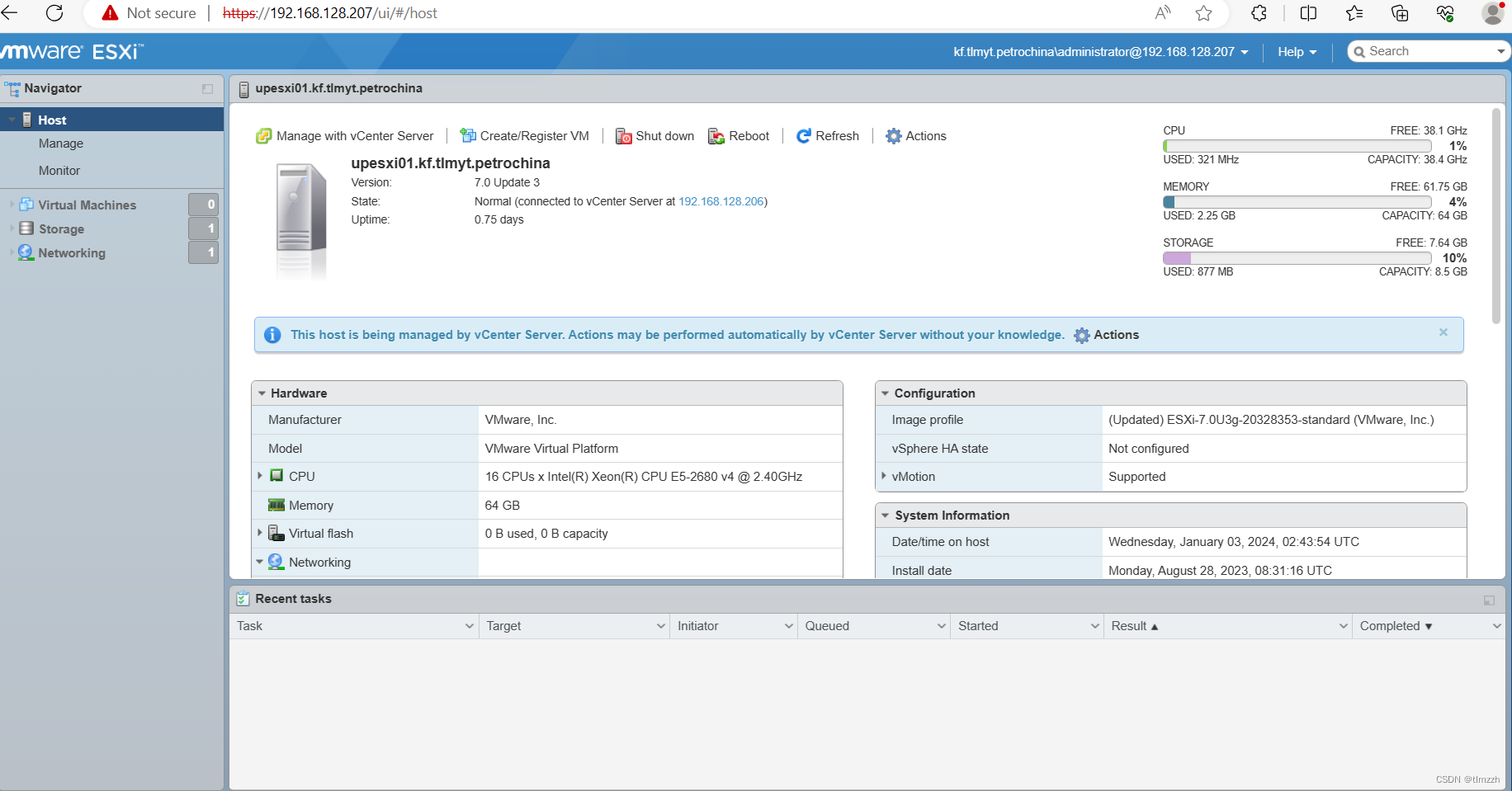Click the Manage with vCenter Server icon

click(263, 136)
